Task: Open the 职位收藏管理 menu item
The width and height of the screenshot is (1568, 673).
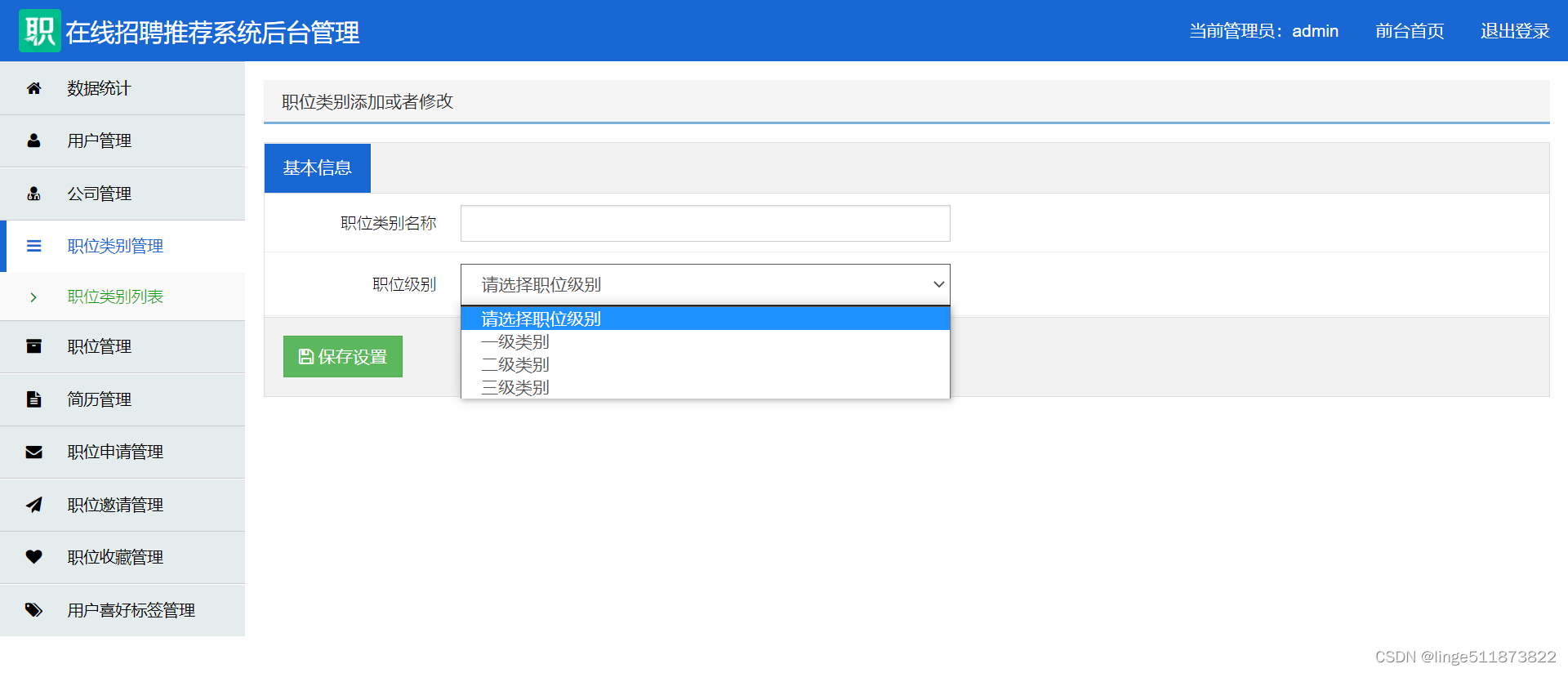Action: 122,557
